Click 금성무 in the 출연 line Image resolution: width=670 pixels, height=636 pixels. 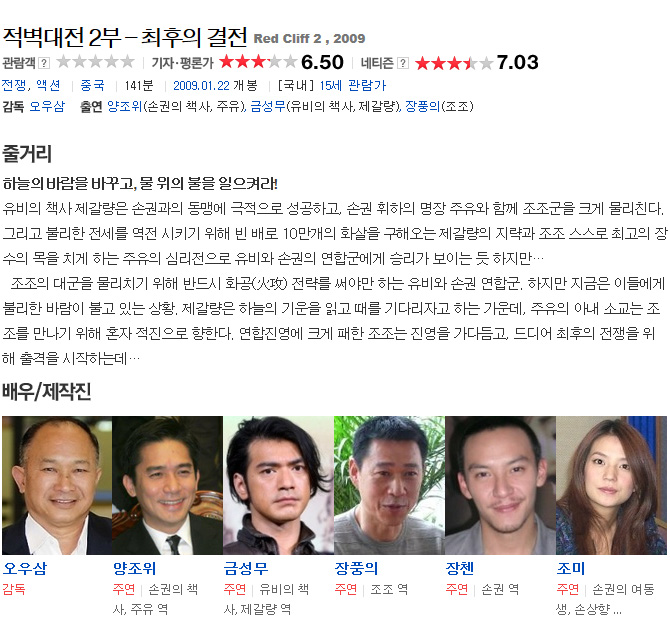[x=268, y=106]
